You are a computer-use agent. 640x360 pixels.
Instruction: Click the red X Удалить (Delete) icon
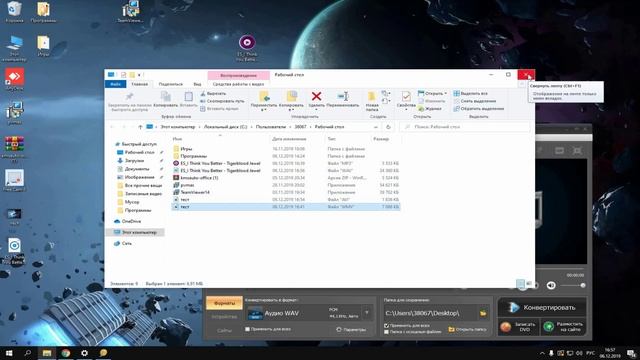click(316, 96)
